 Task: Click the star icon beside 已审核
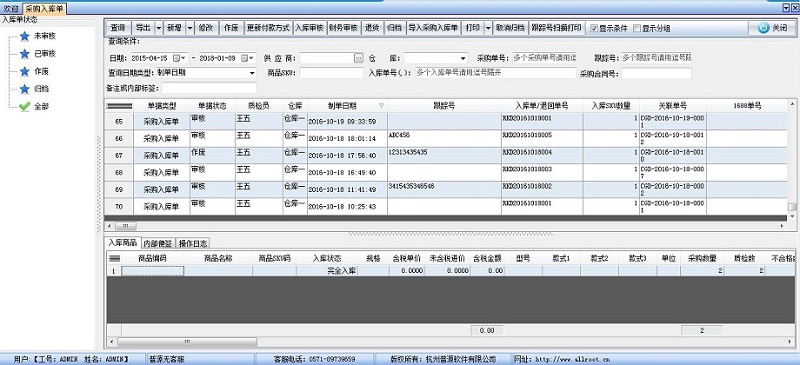tap(24, 54)
